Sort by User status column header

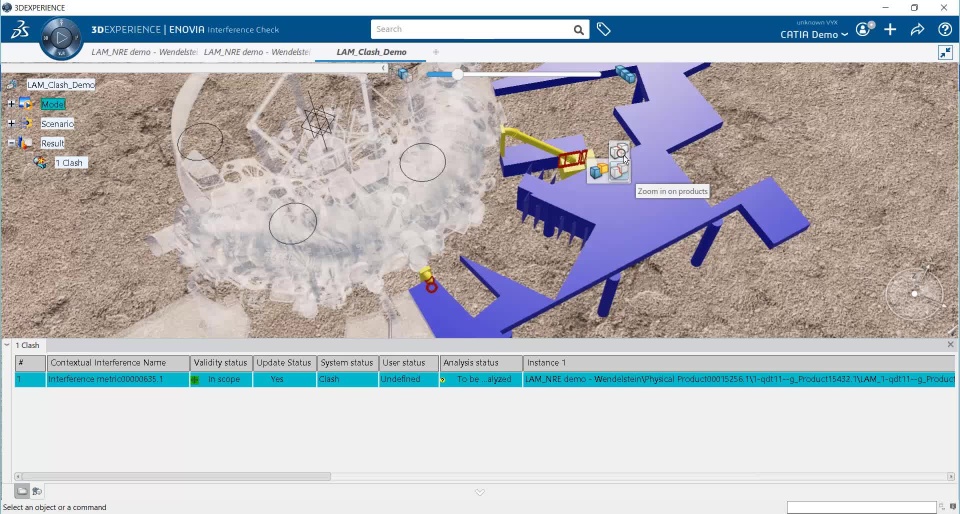409,363
